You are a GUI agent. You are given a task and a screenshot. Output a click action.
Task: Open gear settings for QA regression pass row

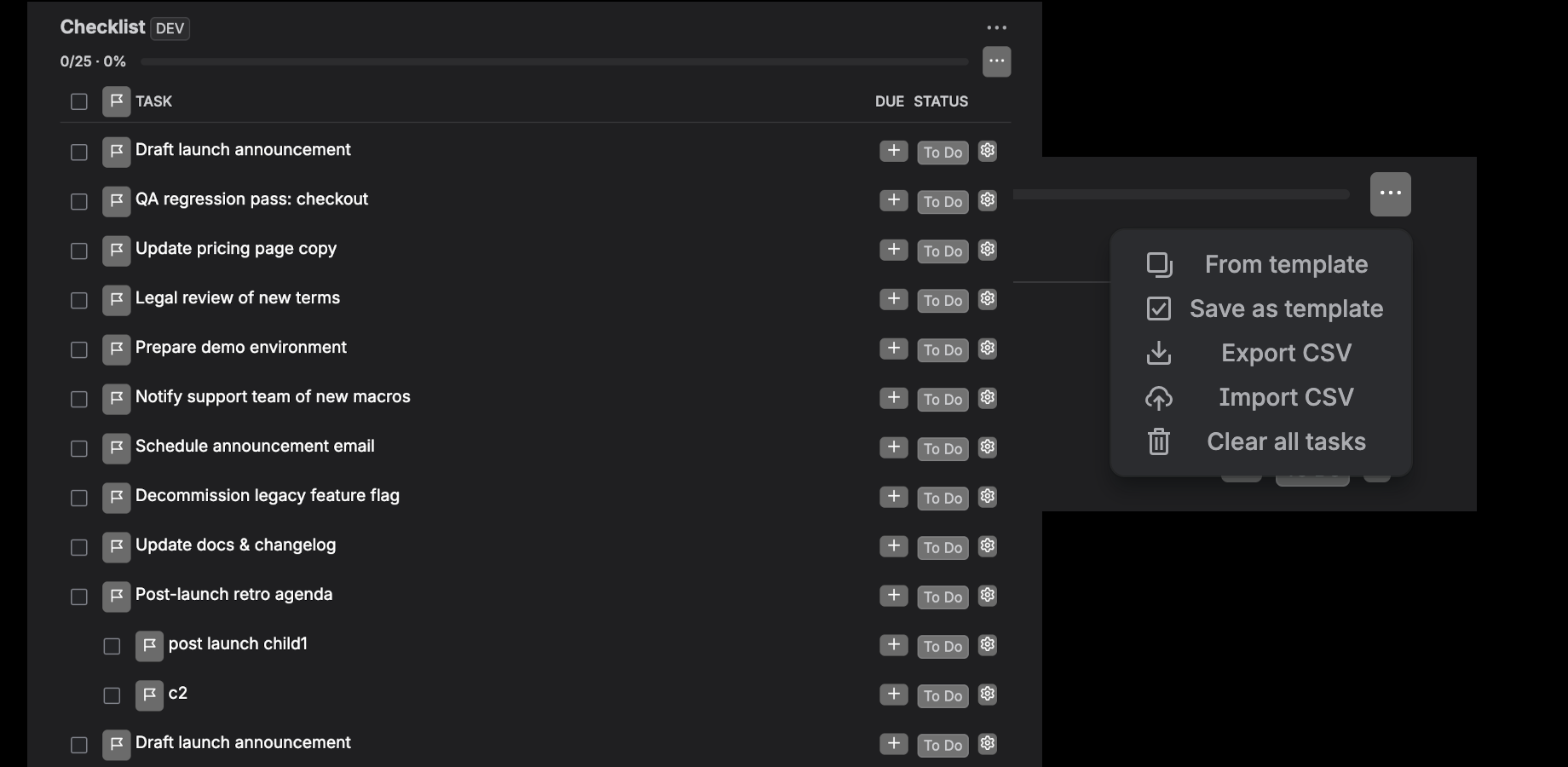987,200
